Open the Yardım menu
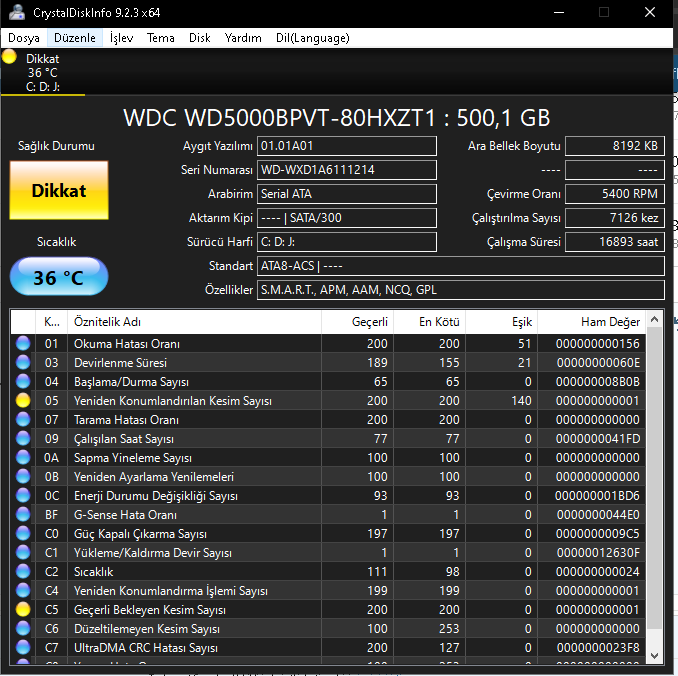The height and width of the screenshot is (676, 678). click(243, 38)
